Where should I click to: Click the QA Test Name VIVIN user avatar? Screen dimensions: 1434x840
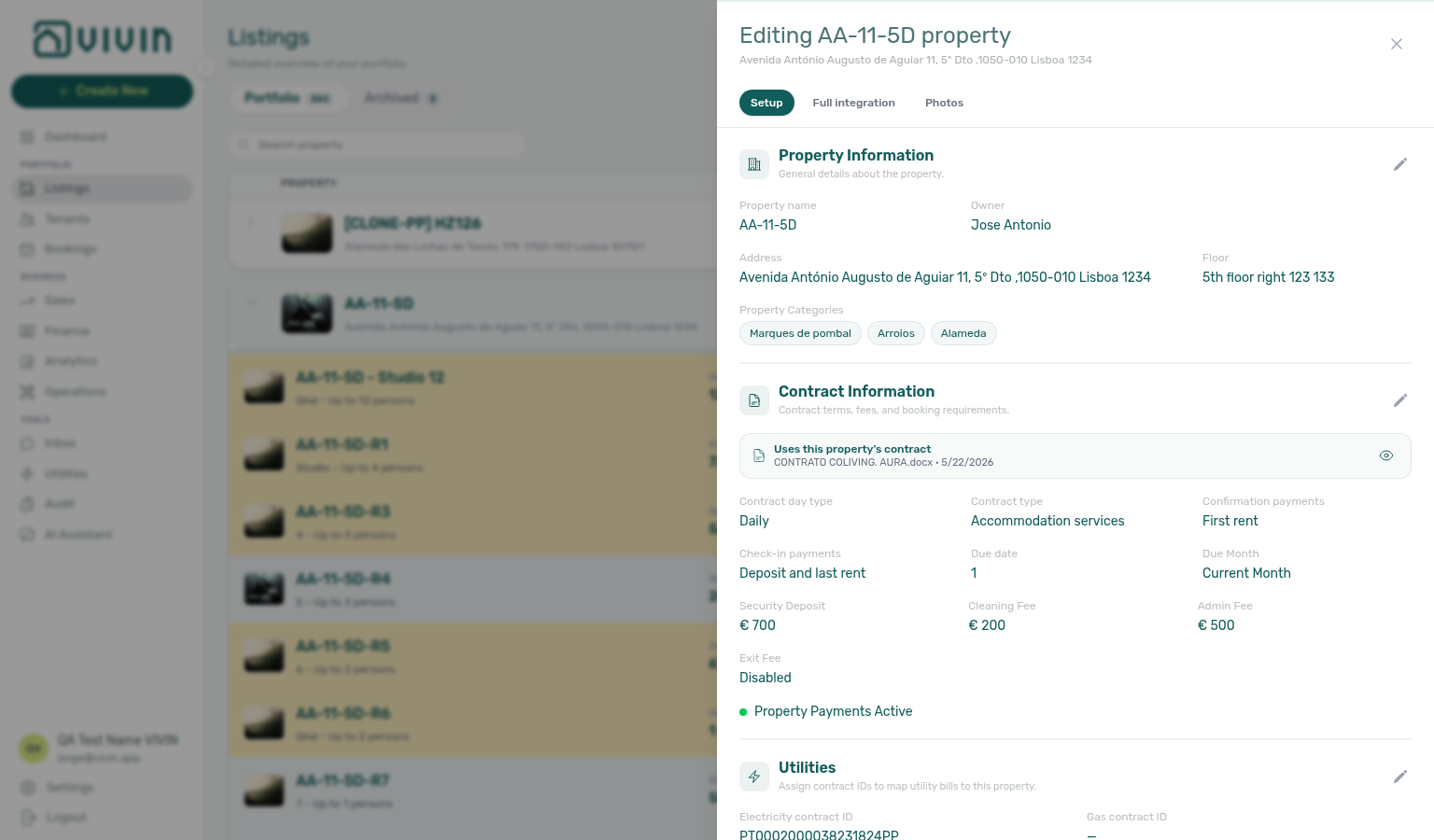click(34, 748)
